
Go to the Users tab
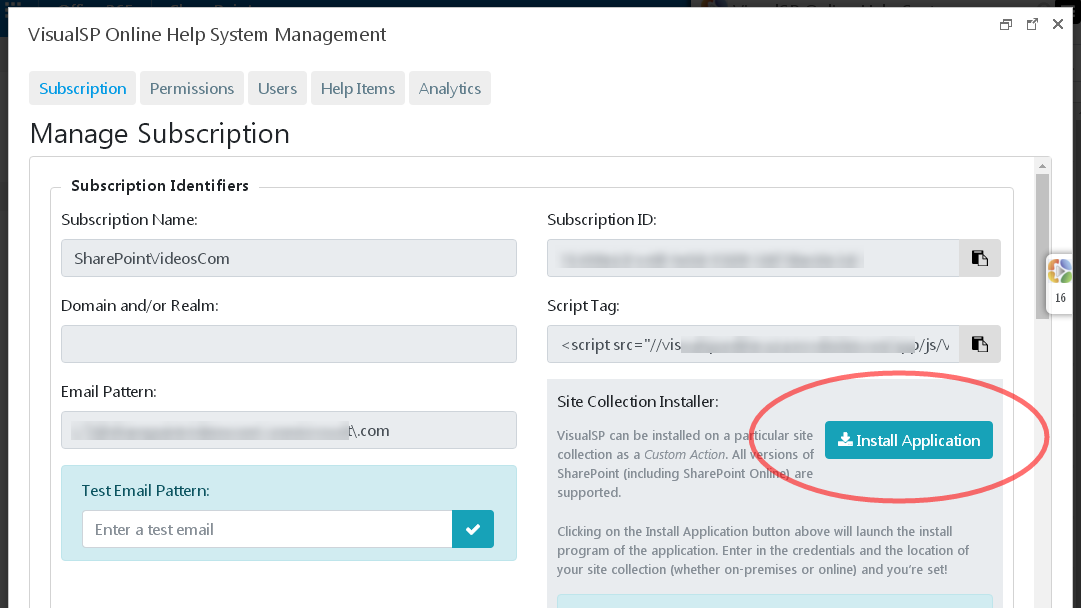pyautogui.click(x=277, y=88)
